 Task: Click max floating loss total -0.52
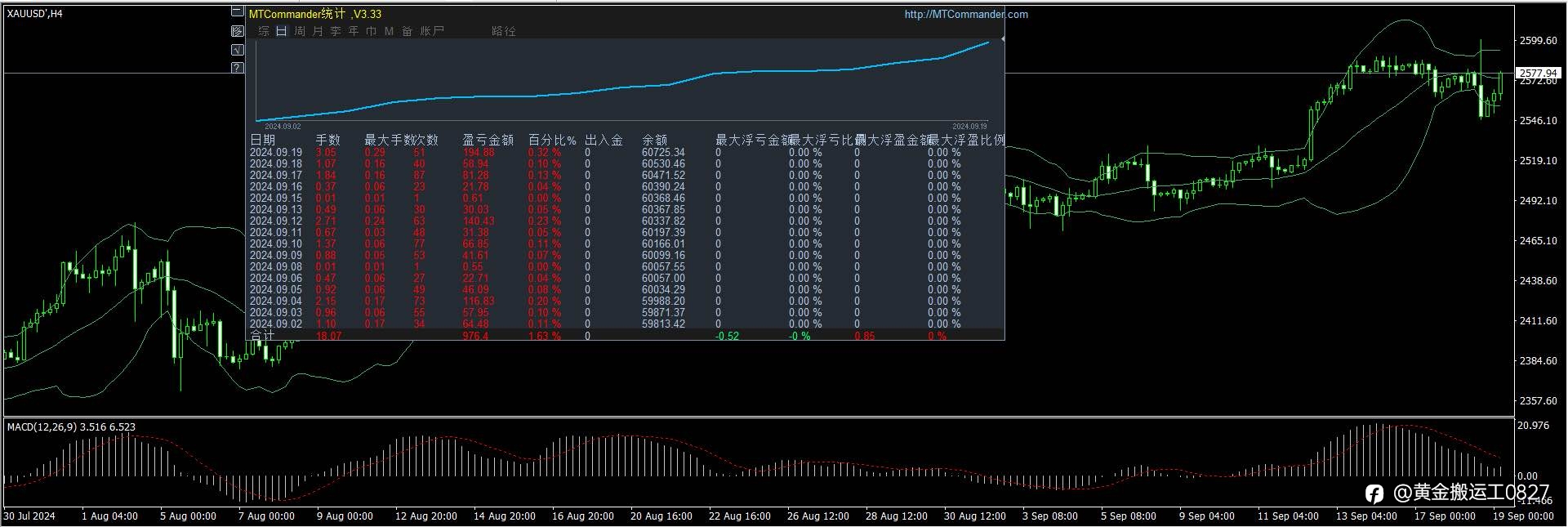point(728,336)
